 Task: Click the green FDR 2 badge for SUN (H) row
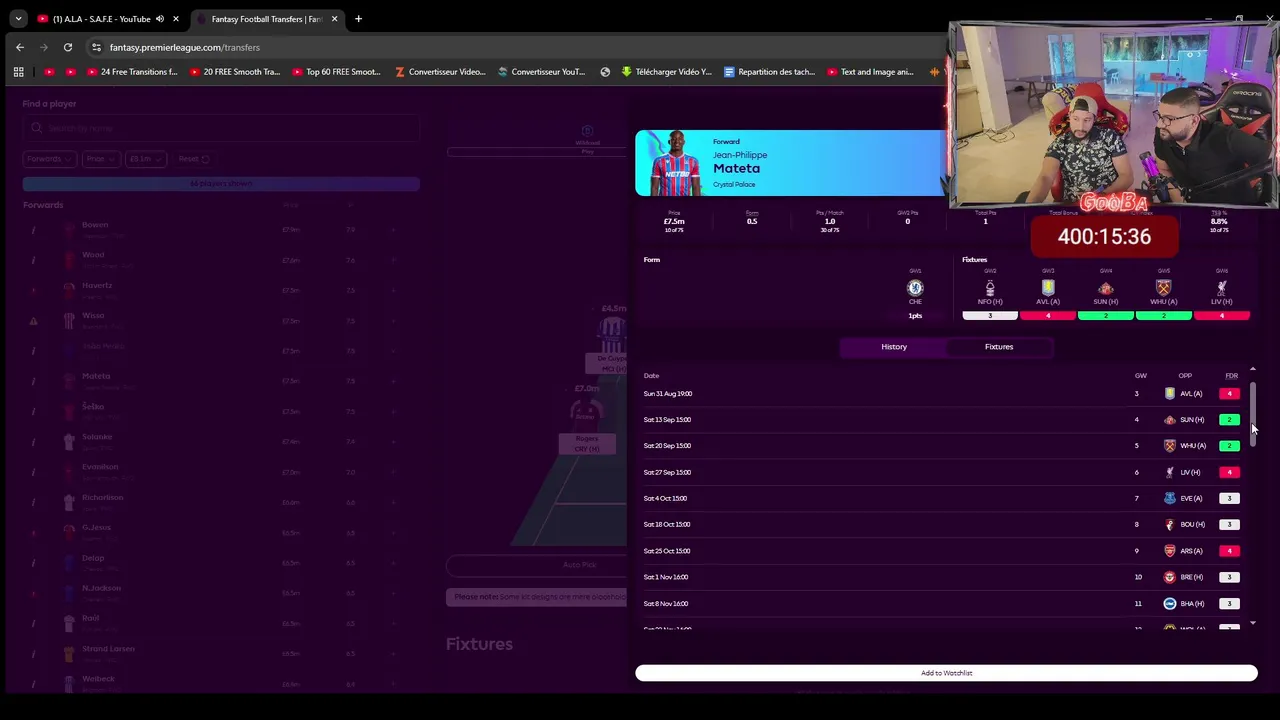(1229, 419)
